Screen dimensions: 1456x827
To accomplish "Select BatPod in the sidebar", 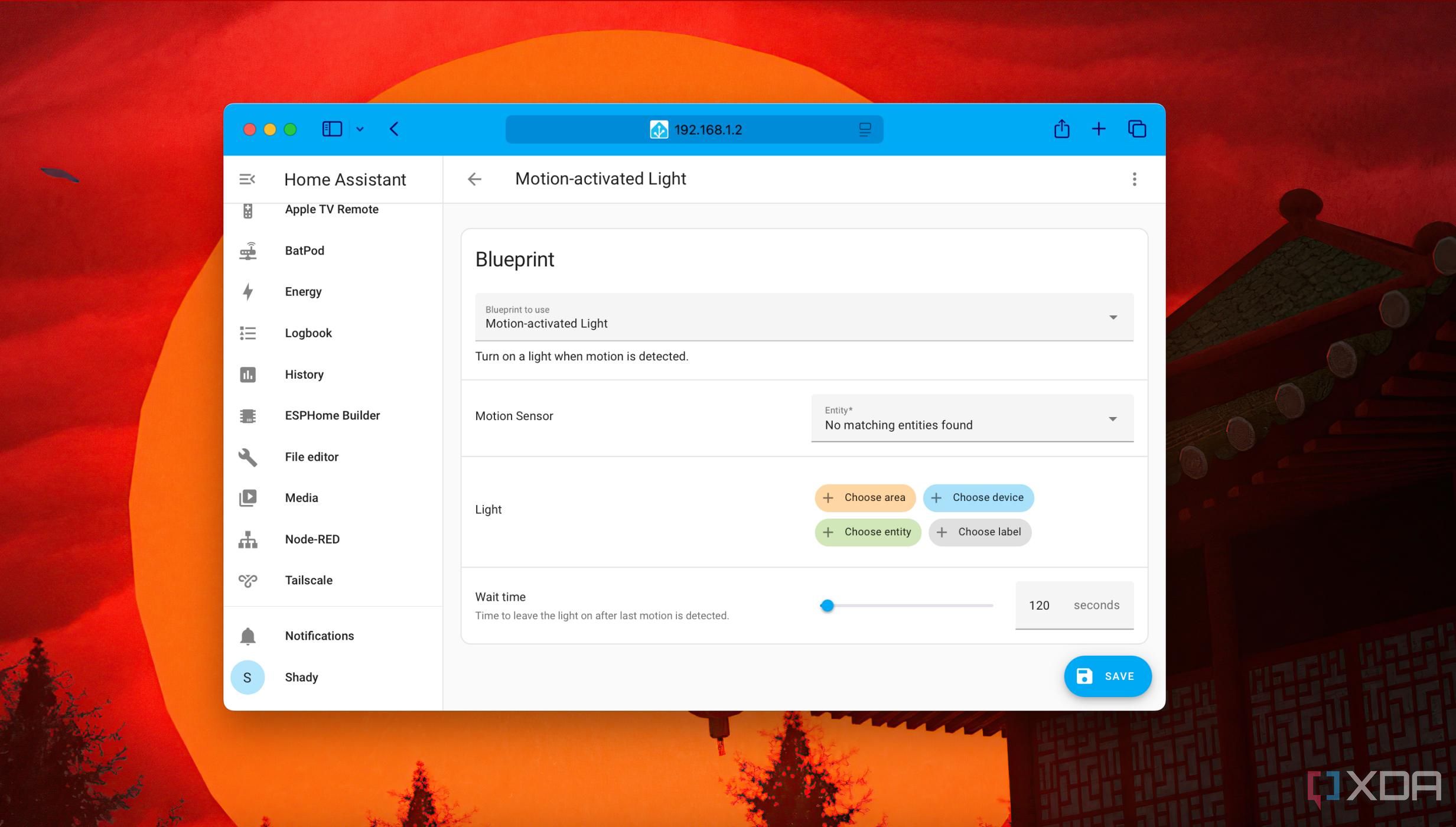I will [304, 250].
